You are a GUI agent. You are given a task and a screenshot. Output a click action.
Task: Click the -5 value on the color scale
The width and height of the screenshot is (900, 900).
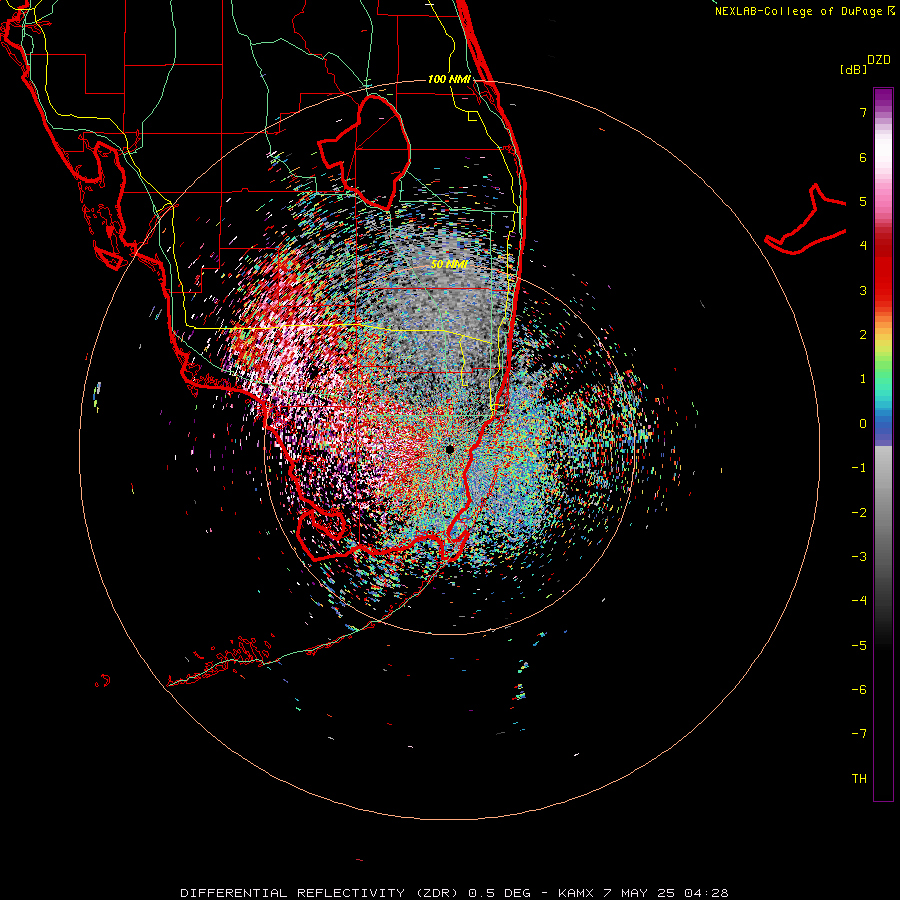[859, 646]
